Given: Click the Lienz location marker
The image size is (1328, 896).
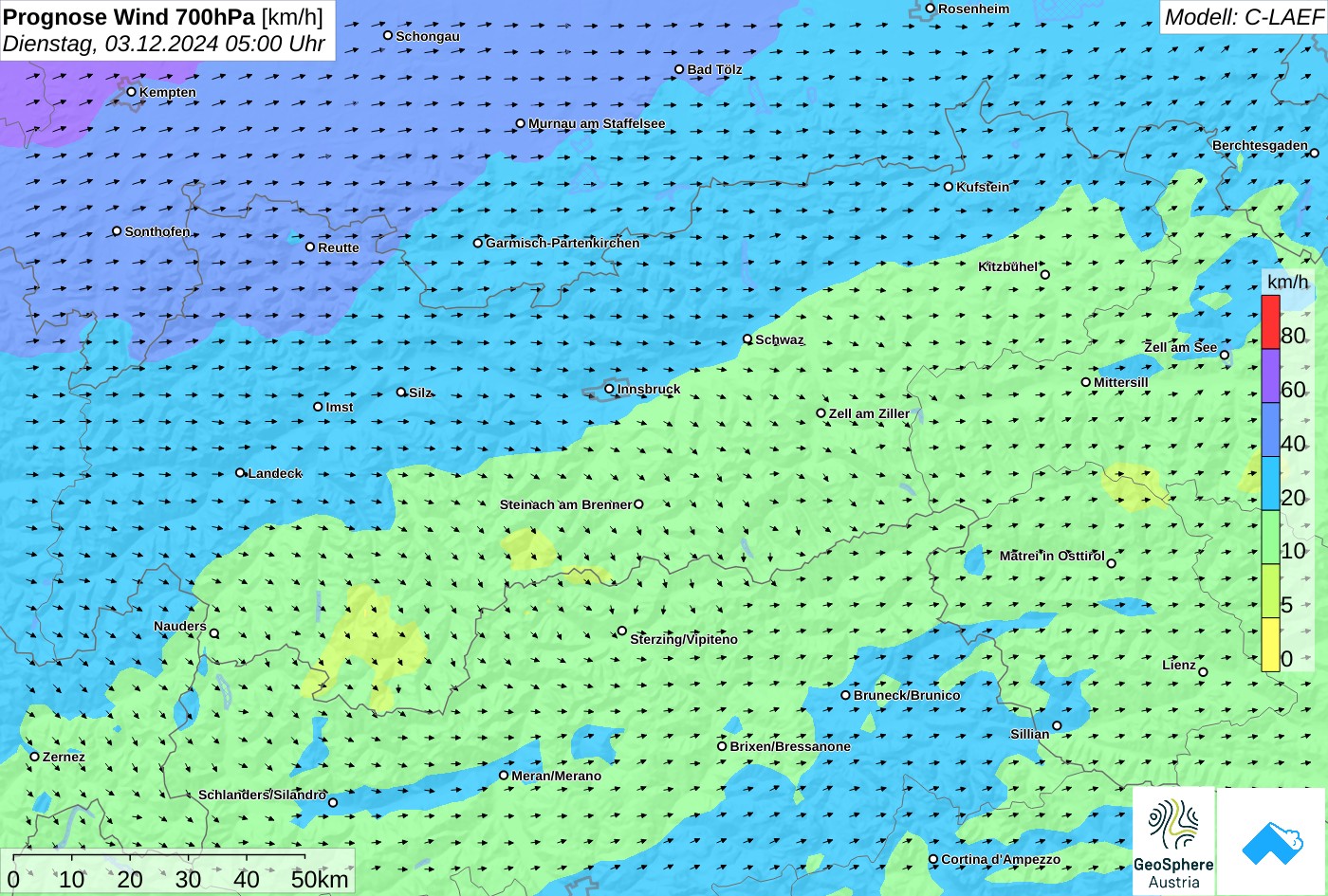Looking at the screenshot, I should (1203, 672).
